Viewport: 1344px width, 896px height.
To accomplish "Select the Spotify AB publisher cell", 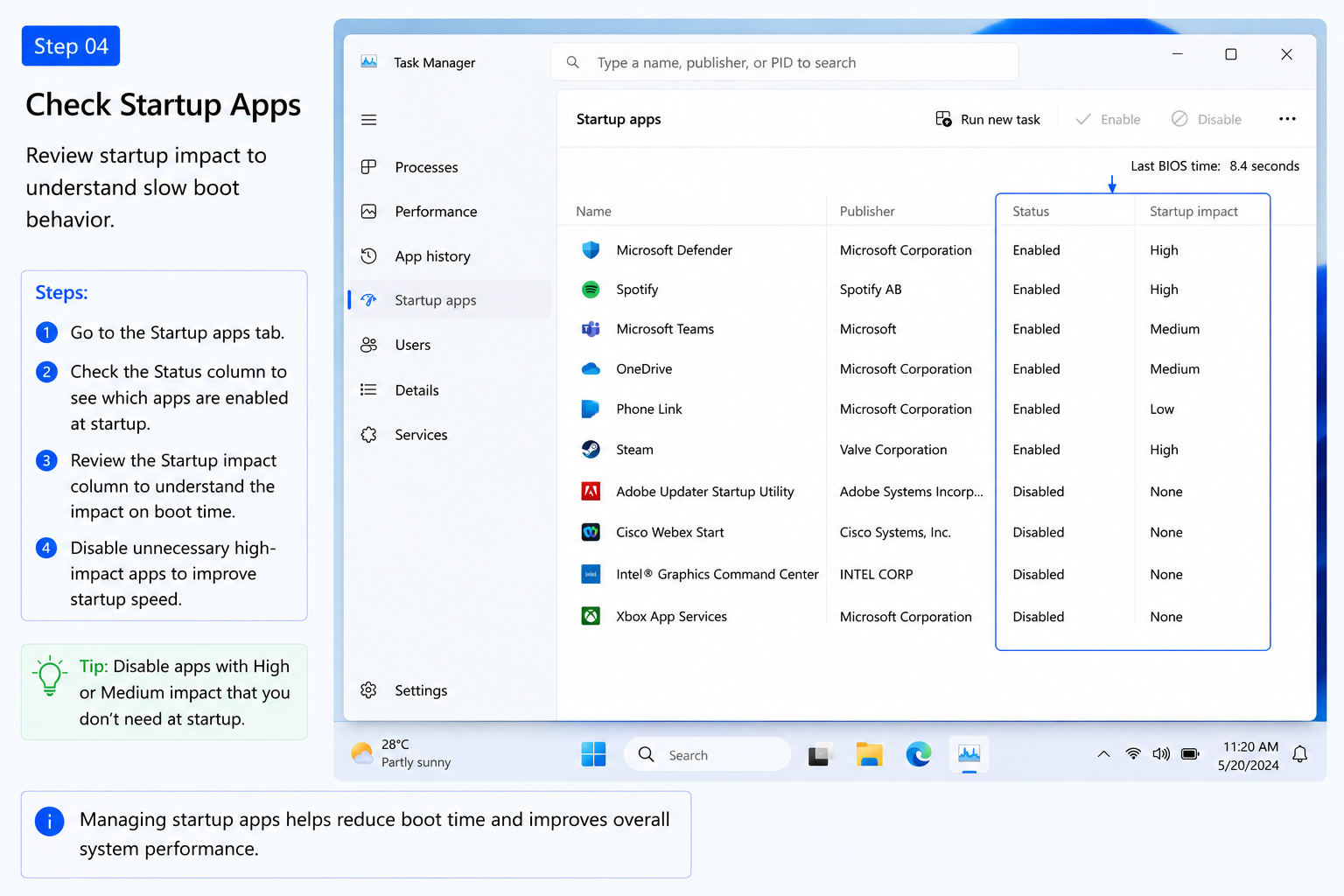I will tap(871, 289).
